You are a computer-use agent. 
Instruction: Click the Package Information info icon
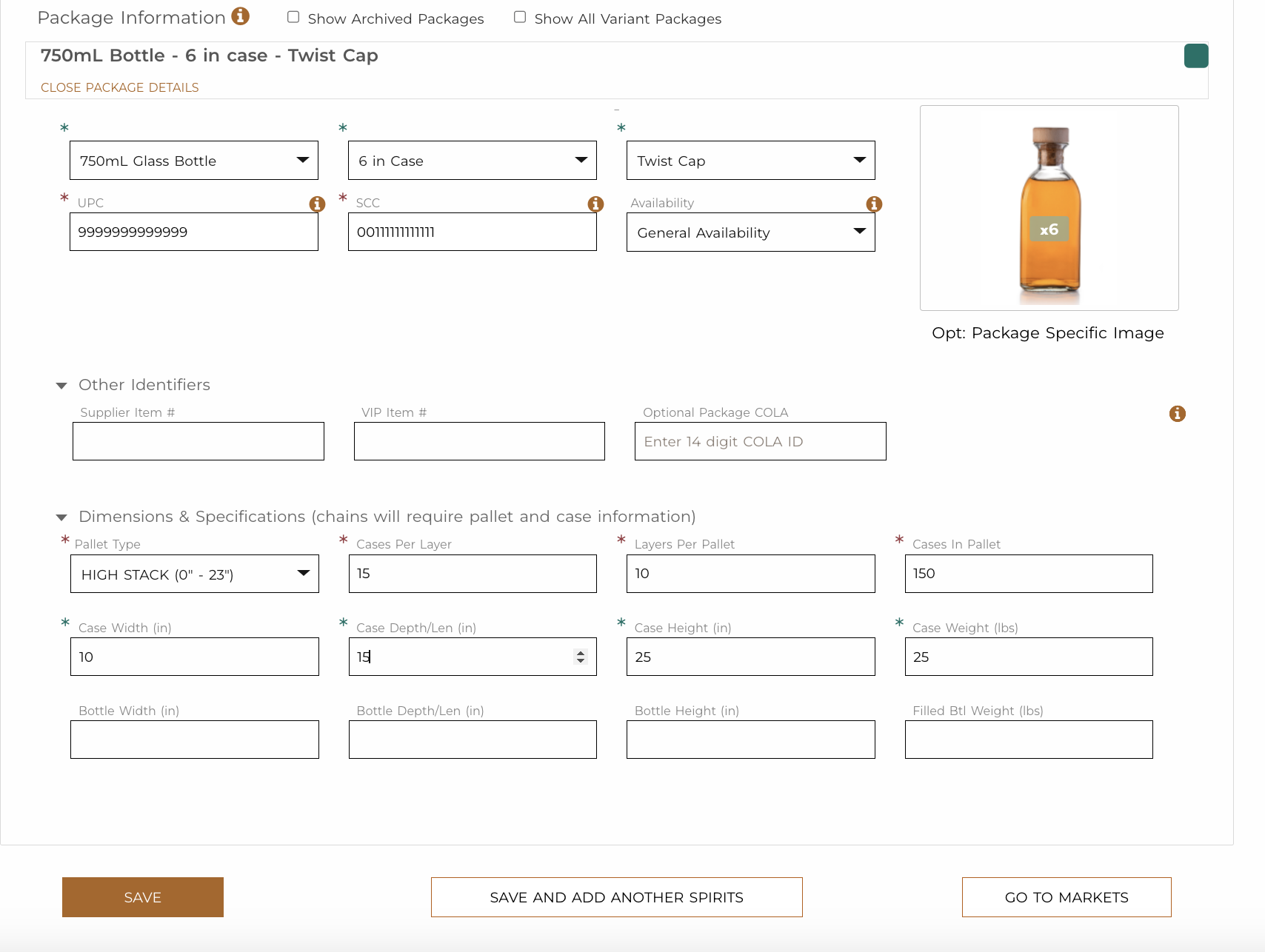pos(240,16)
